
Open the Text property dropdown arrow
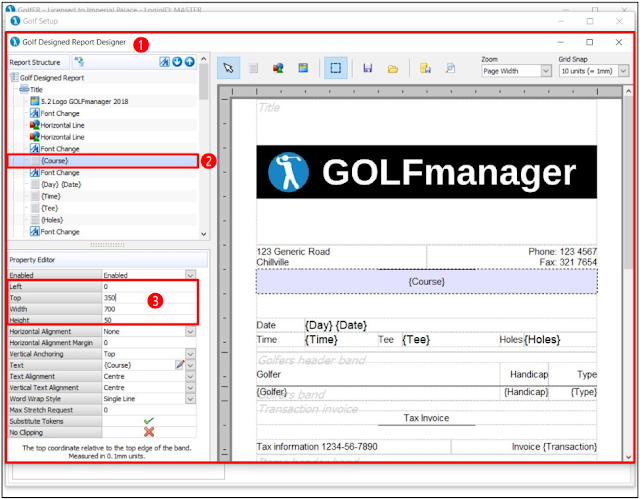(190, 365)
